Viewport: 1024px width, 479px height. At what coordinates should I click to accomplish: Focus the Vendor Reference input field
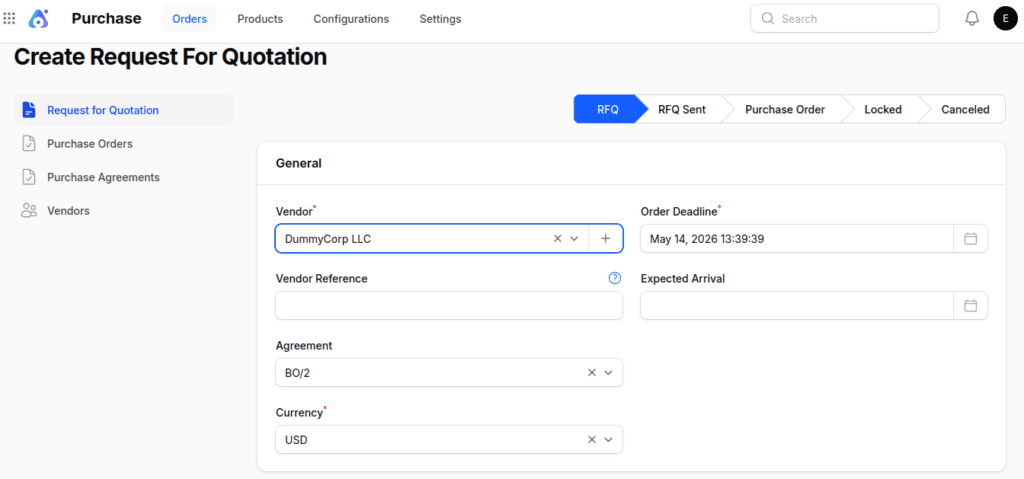click(x=449, y=305)
